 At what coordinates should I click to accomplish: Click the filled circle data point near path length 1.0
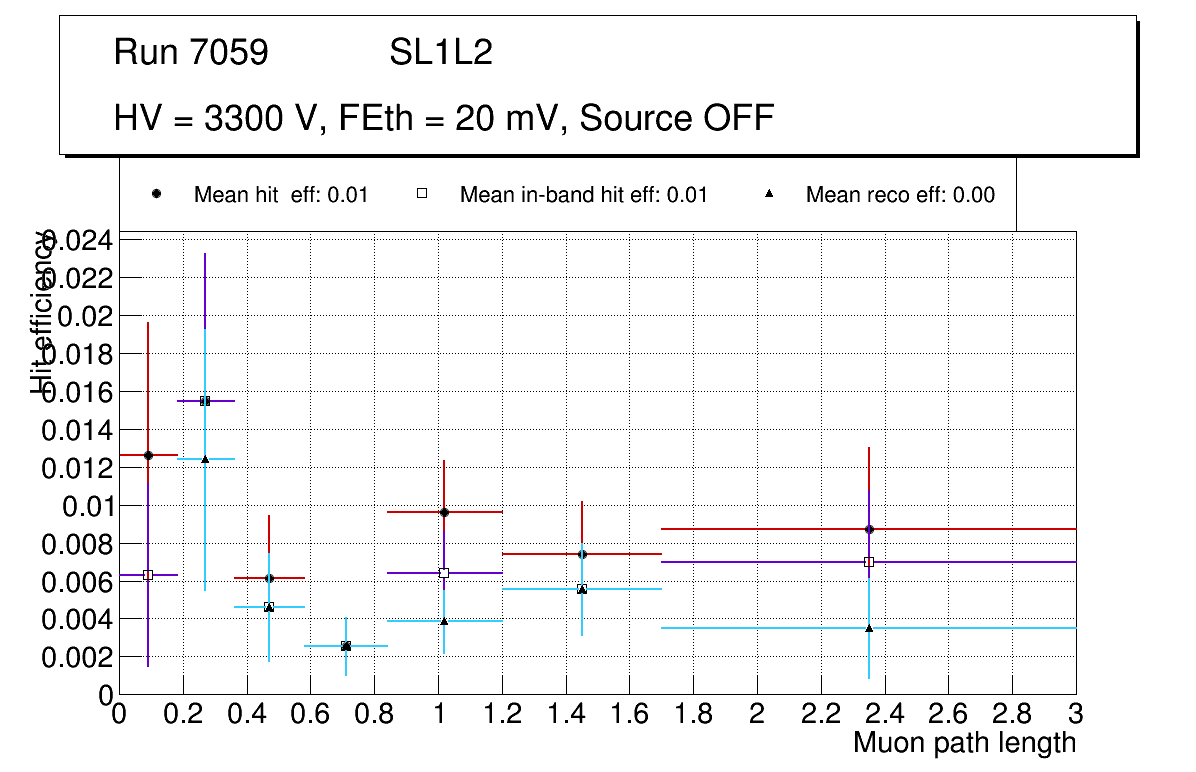pyautogui.click(x=444, y=512)
